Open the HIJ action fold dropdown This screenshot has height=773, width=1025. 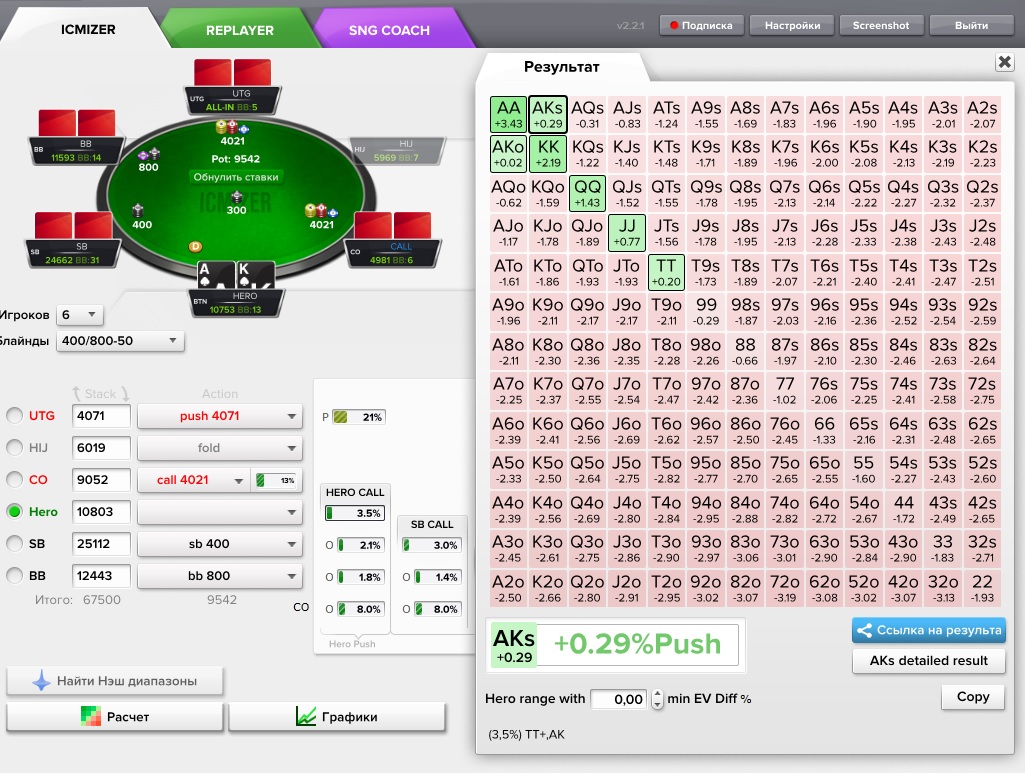click(x=220, y=448)
